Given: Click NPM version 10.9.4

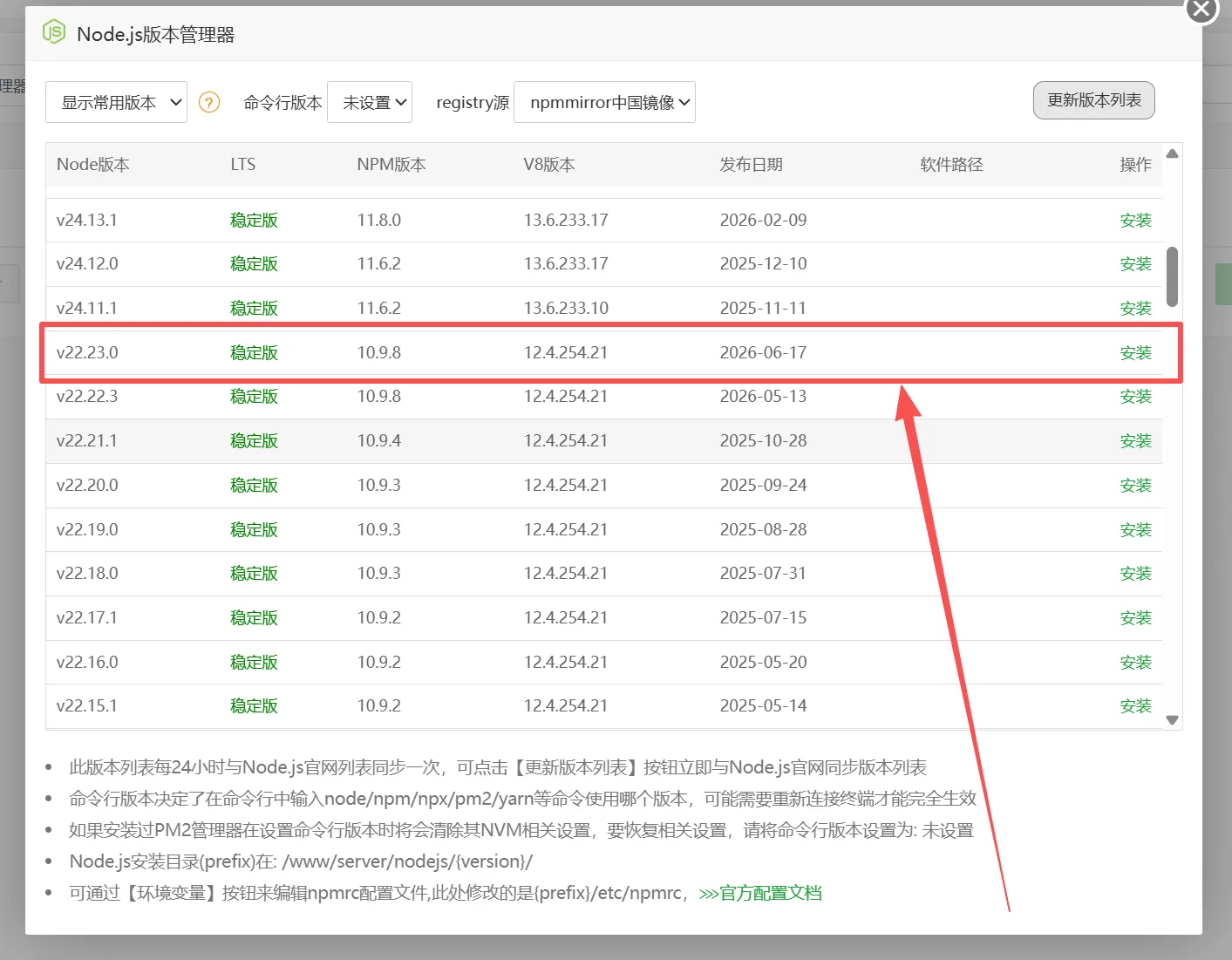Looking at the screenshot, I should click(x=379, y=441).
